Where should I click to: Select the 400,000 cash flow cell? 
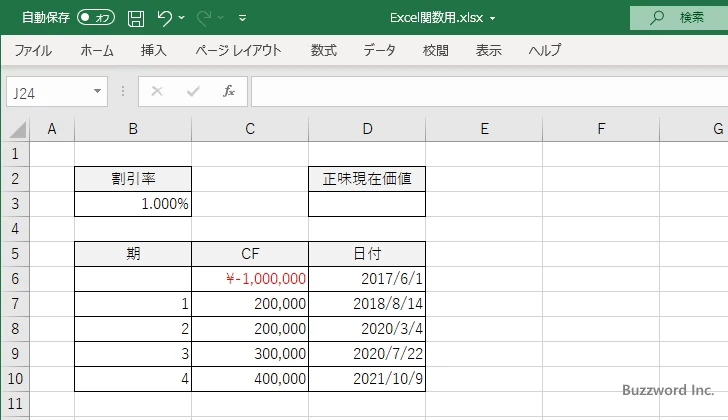point(250,379)
